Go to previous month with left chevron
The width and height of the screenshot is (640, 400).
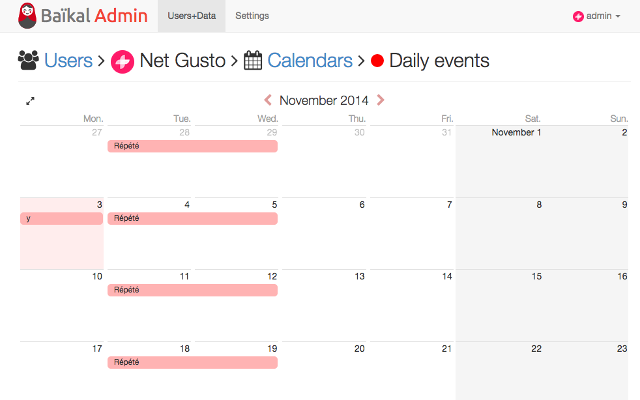(268, 100)
